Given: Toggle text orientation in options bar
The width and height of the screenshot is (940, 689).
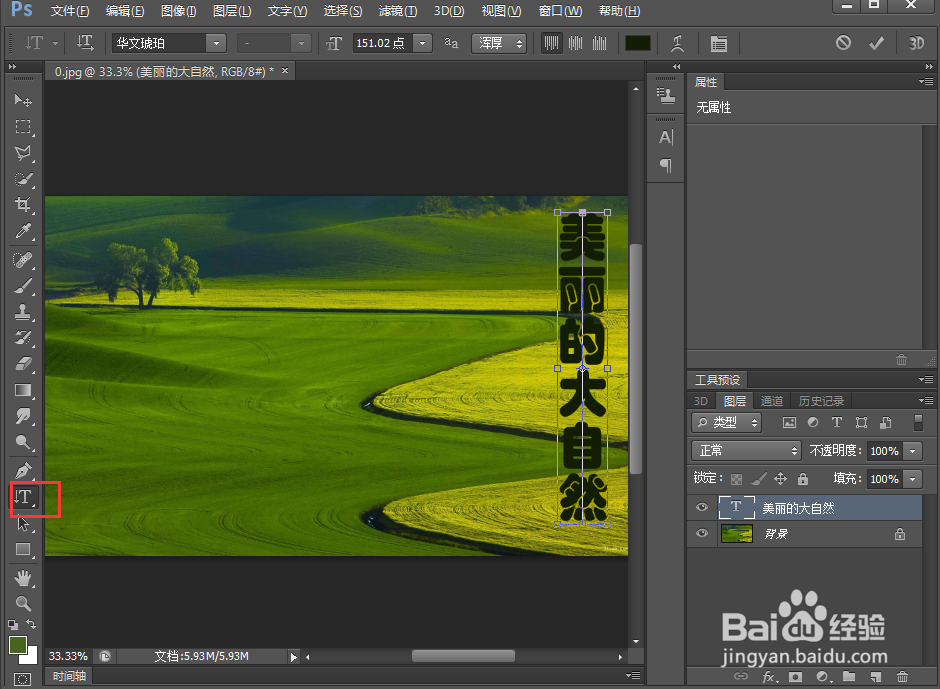Looking at the screenshot, I should click(x=85, y=43).
